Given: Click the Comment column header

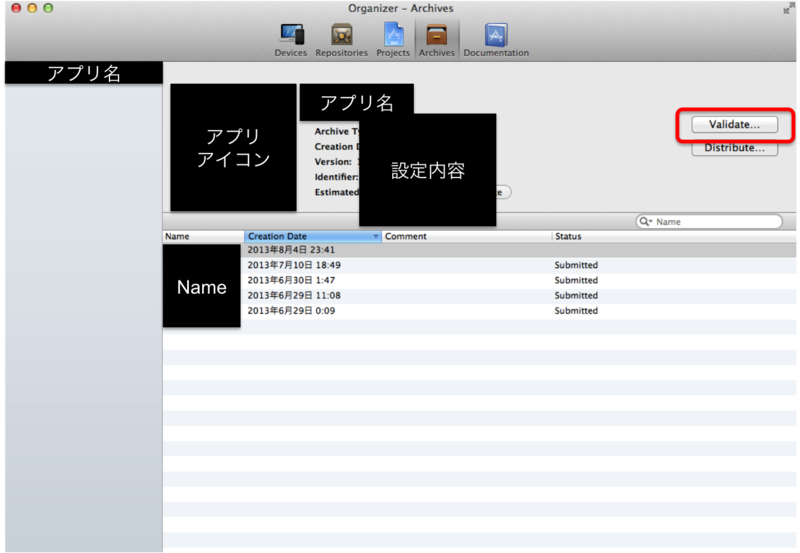Looking at the screenshot, I should (x=466, y=236).
